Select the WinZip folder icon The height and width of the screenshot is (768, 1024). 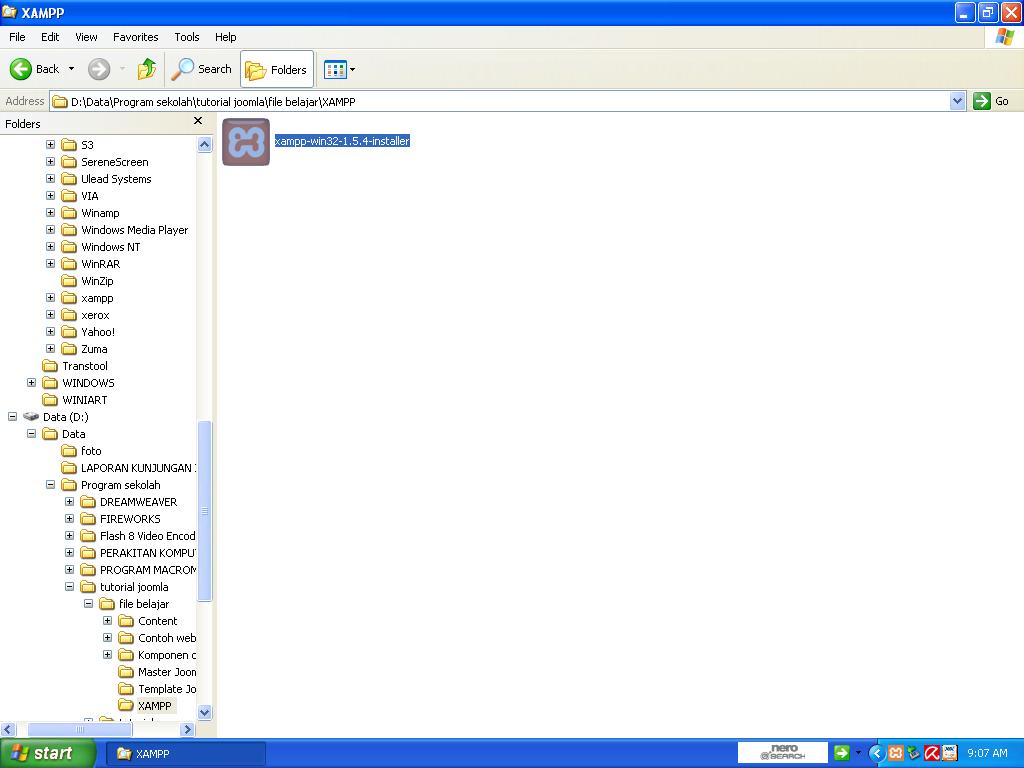click(x=69, y=281)
